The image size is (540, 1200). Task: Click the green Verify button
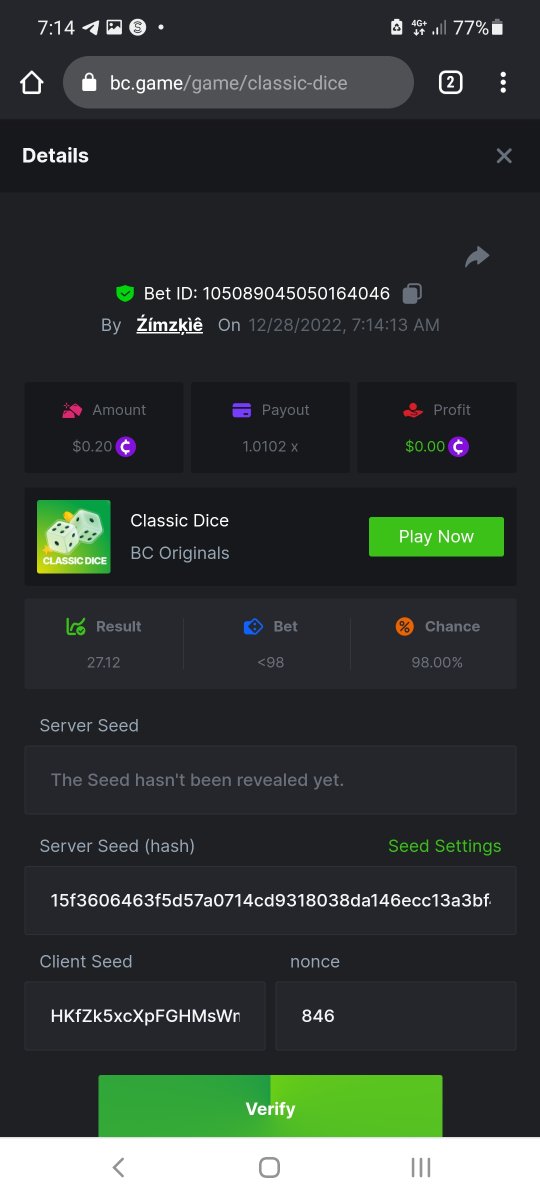coord(270,1107)
